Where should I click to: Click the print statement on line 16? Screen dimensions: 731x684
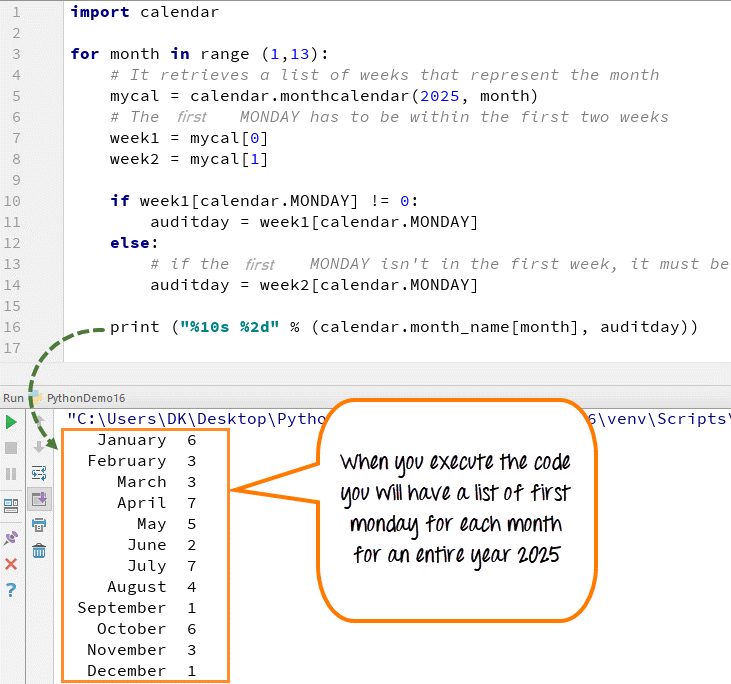point(134,327)
